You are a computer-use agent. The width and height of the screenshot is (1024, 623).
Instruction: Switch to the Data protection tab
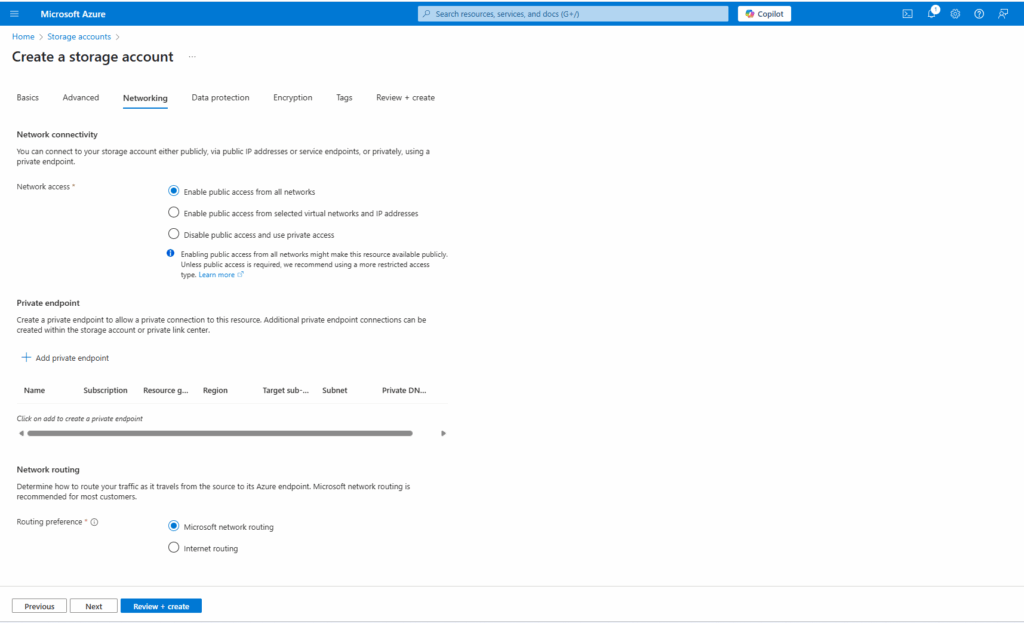coord(220,98)
